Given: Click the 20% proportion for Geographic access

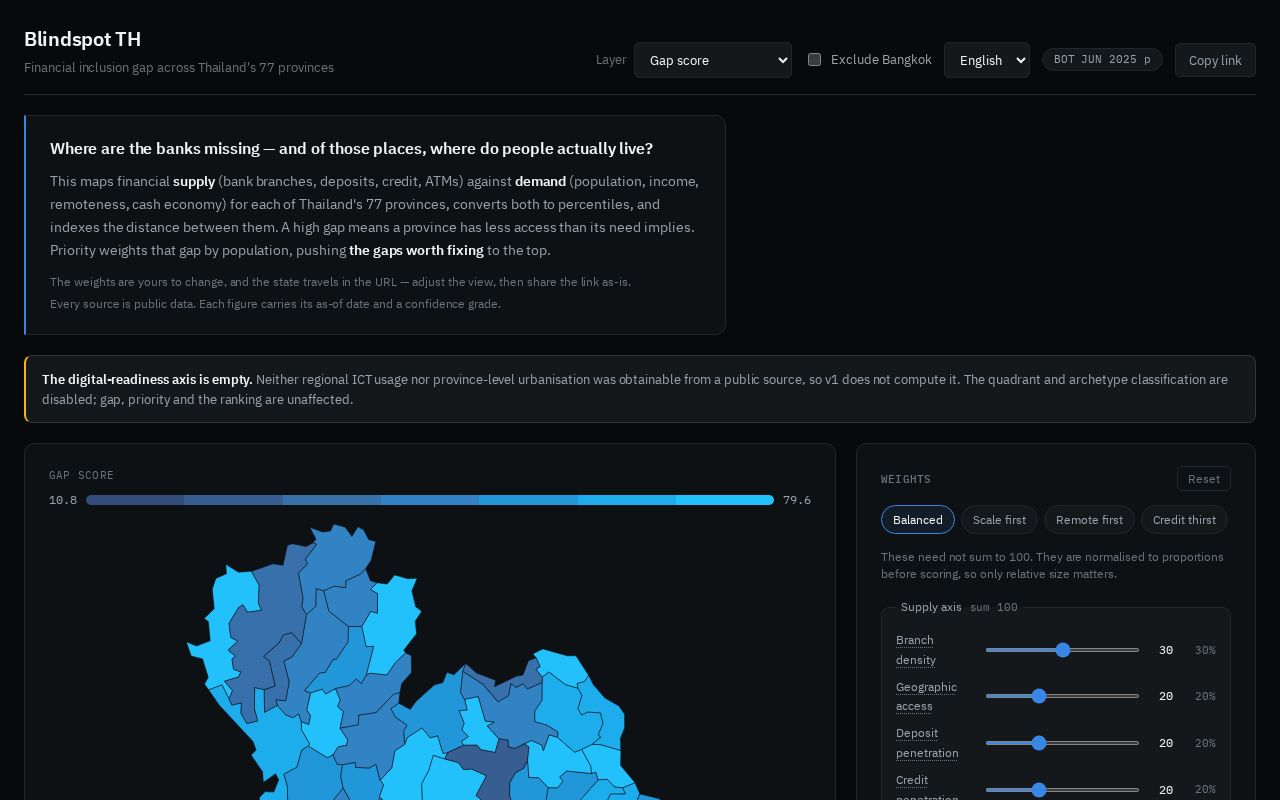Looking at the screenshot, I should click(1205, 696).
